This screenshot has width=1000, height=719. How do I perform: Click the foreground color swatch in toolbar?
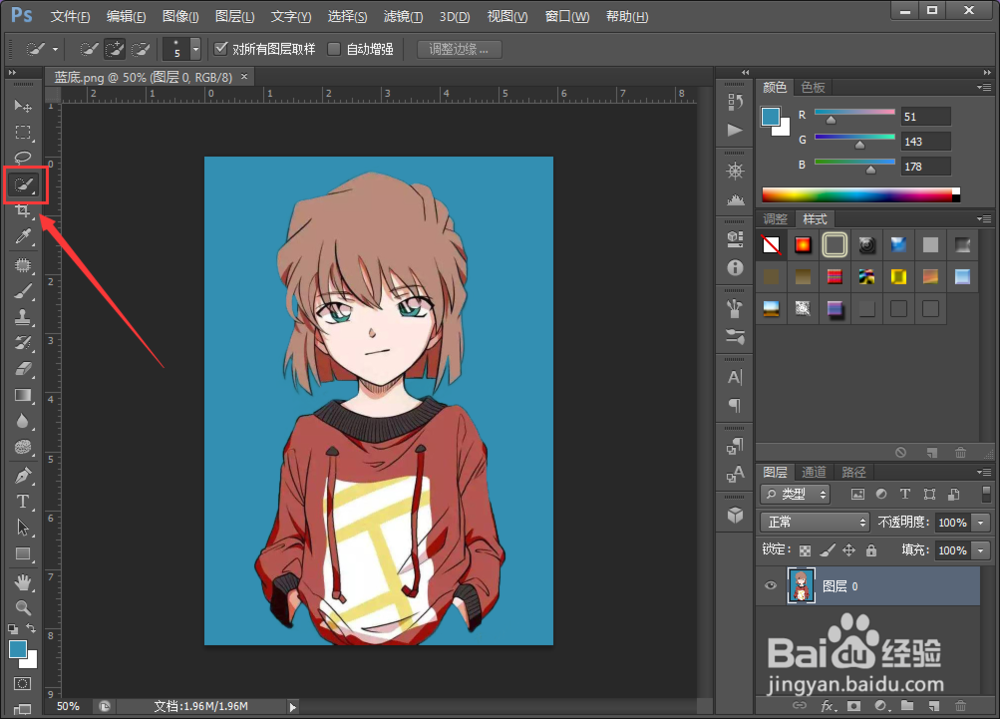click(18, 649)
